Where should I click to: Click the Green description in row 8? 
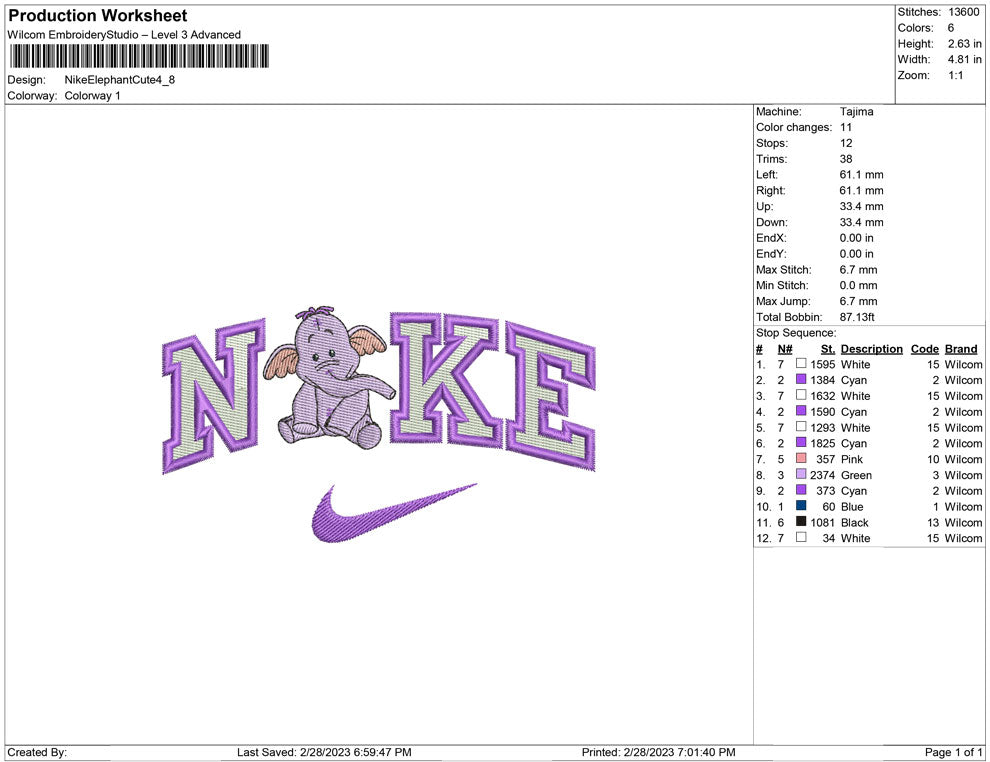point(856,475)
